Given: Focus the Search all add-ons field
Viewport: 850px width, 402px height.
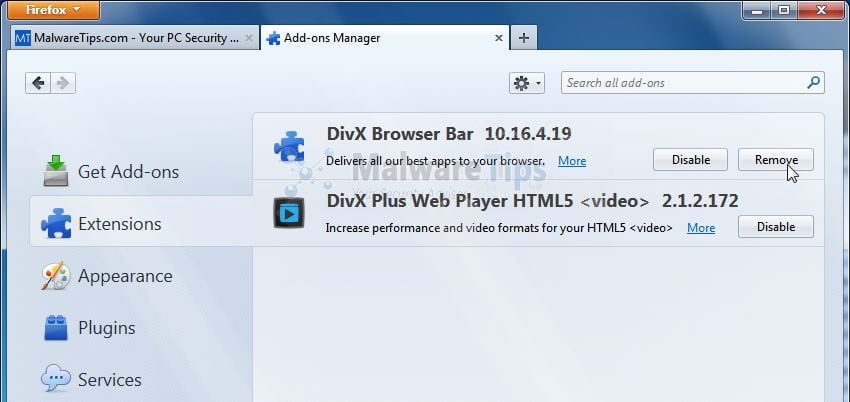Looking at the screenshot, I should [x=693, y=83].
